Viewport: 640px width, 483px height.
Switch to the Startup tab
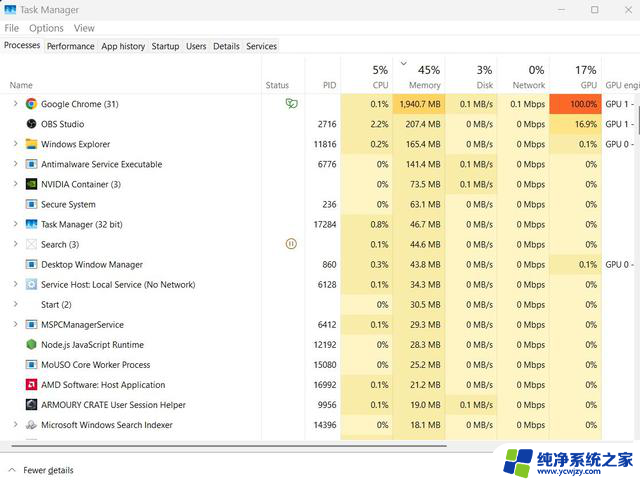pos(165,46)
